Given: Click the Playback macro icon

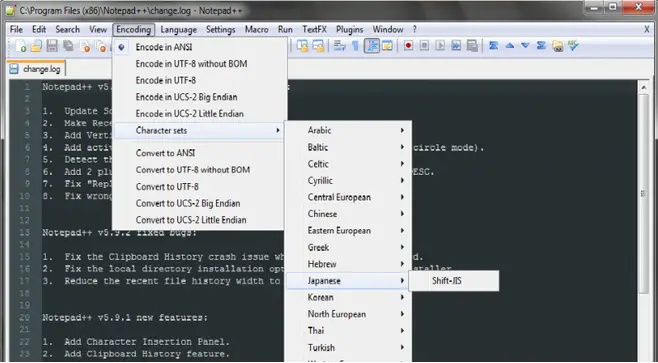Looking at the screenshot, I should 440,46.
